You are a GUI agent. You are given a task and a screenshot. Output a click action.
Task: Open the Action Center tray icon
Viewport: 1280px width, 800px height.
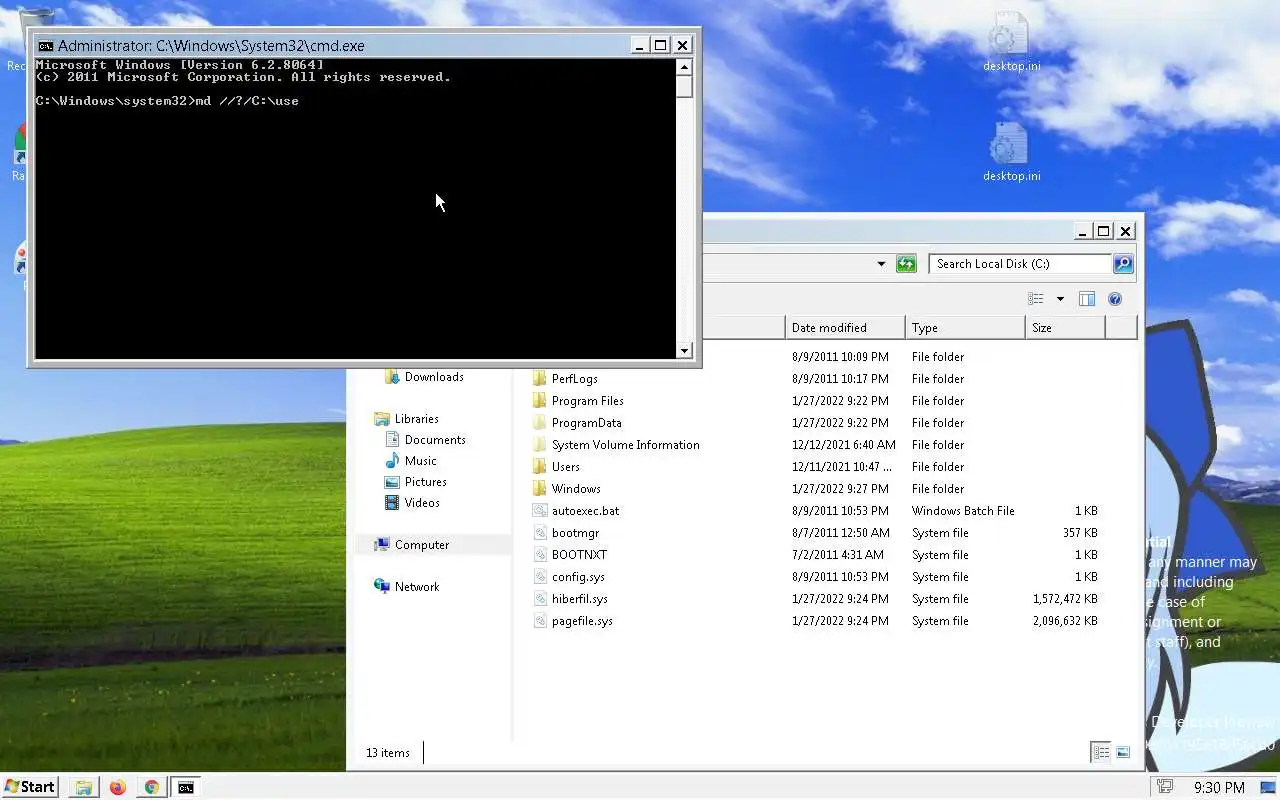tap(1164, 787)
